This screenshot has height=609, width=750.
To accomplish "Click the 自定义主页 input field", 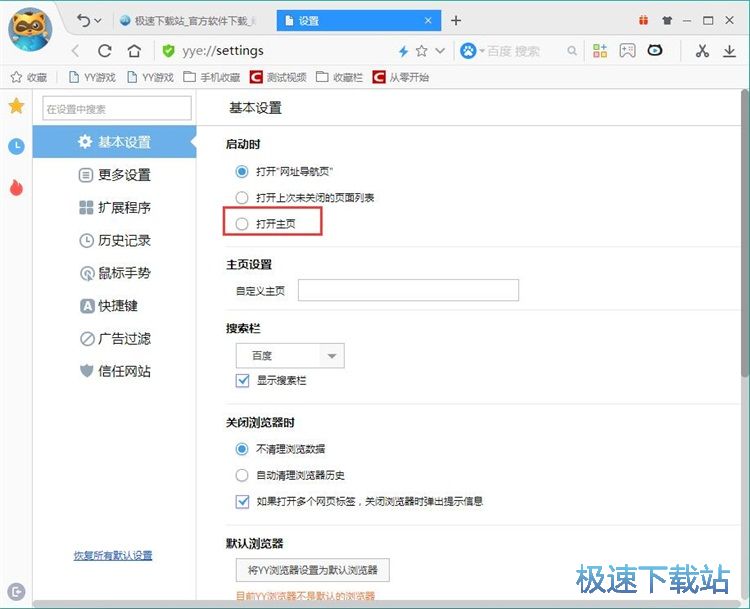I will pos(408,290).
